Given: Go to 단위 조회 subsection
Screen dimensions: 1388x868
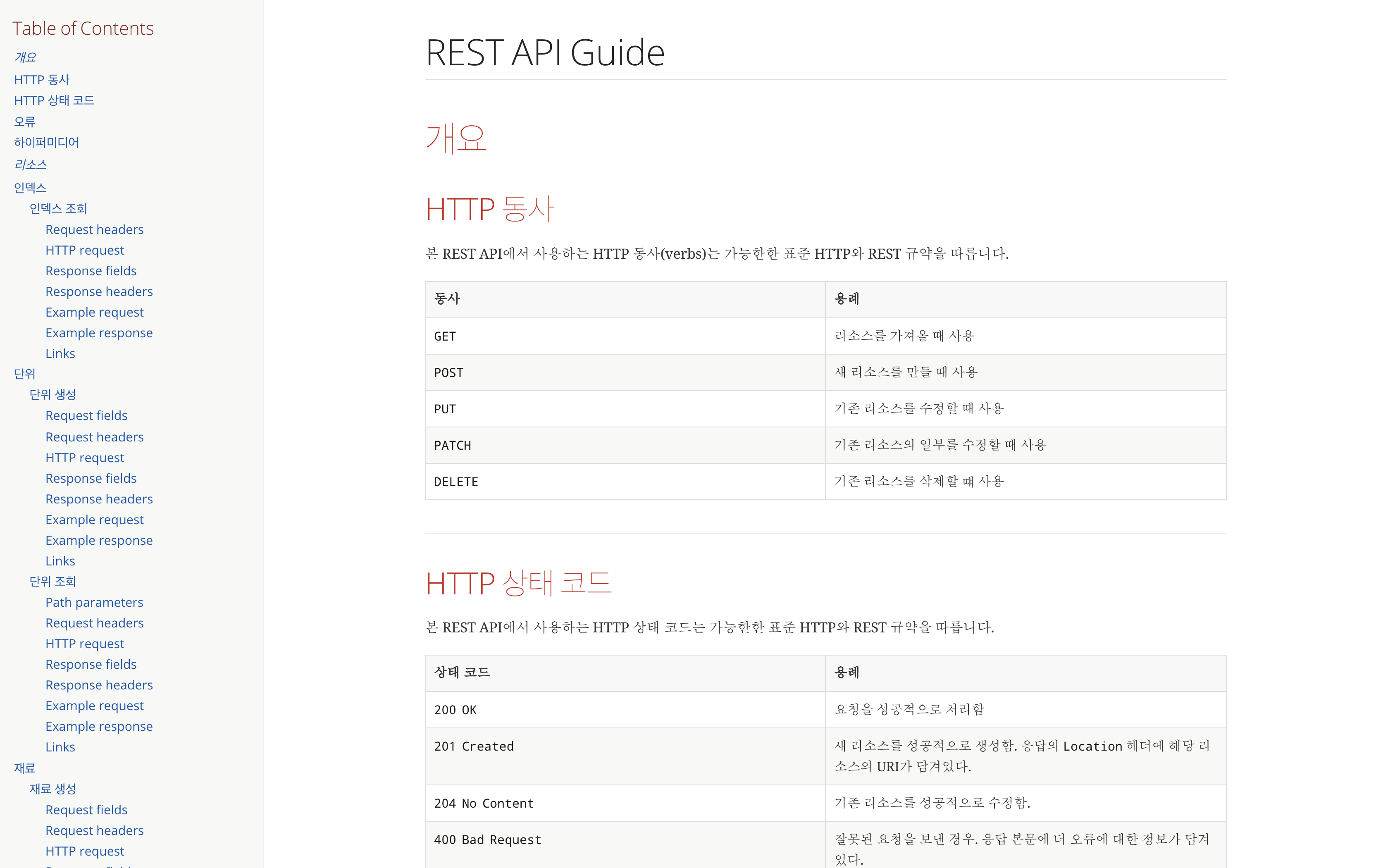Looking at the screenshot, I should pos(53,582).
